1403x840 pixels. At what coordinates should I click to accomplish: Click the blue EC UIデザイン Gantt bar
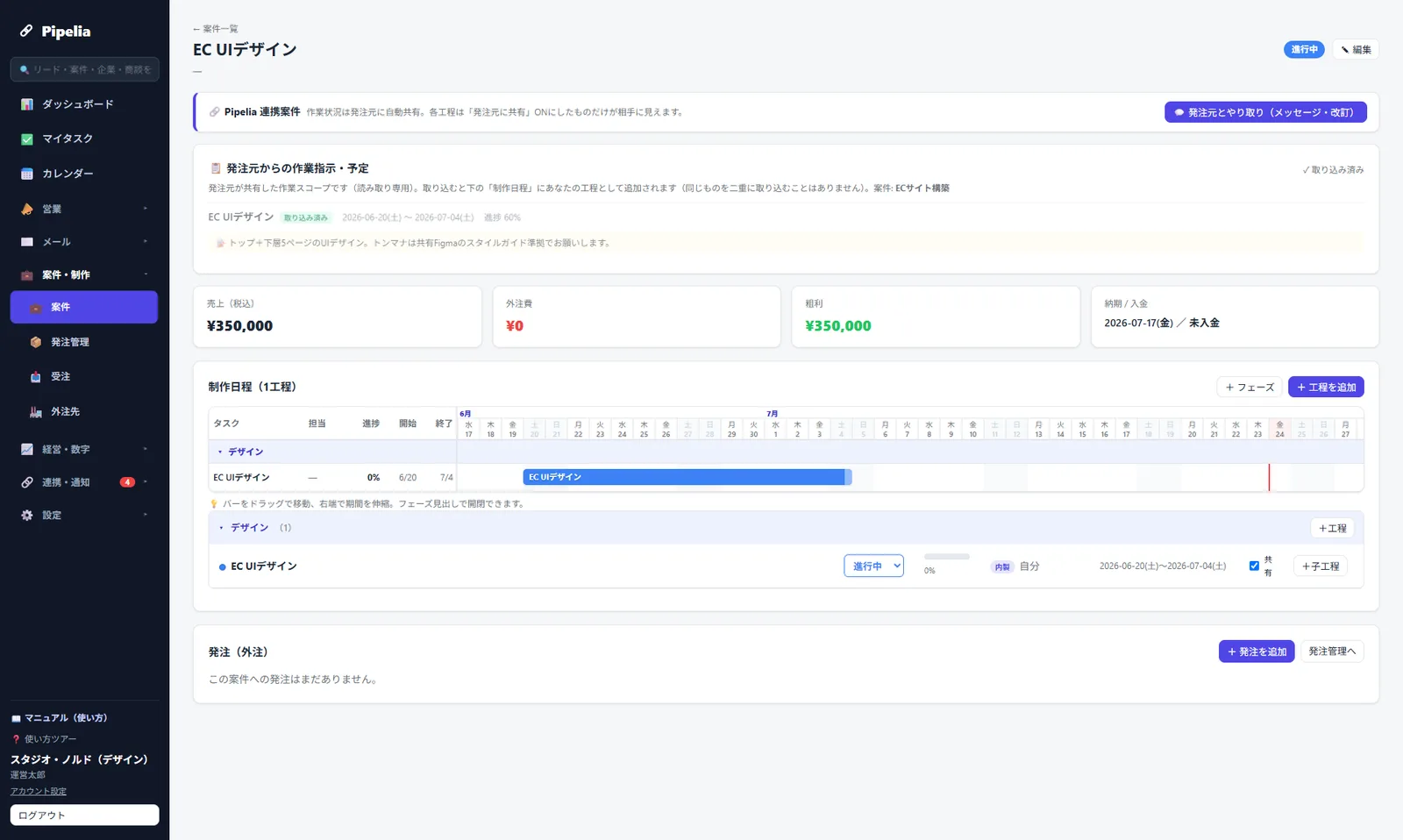[687, 477]
